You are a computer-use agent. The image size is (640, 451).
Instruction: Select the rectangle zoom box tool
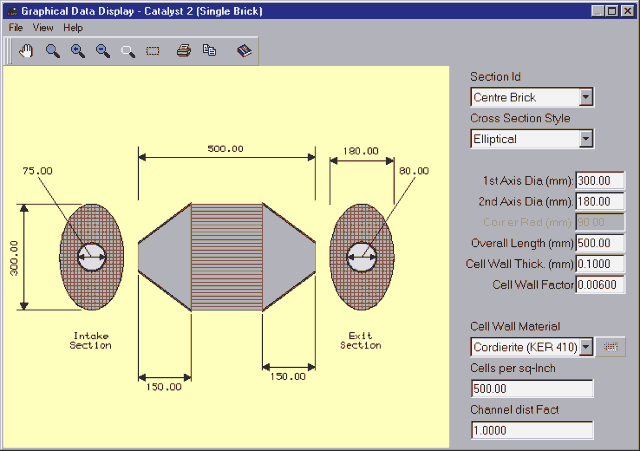click(153, 51)
